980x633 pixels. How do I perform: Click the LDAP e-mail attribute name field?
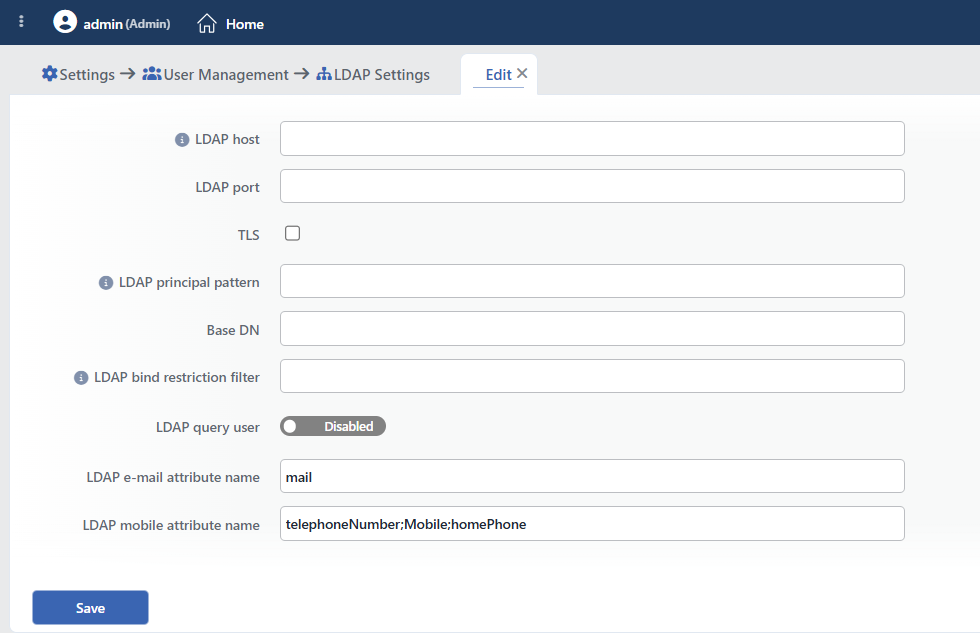[592, 476]
